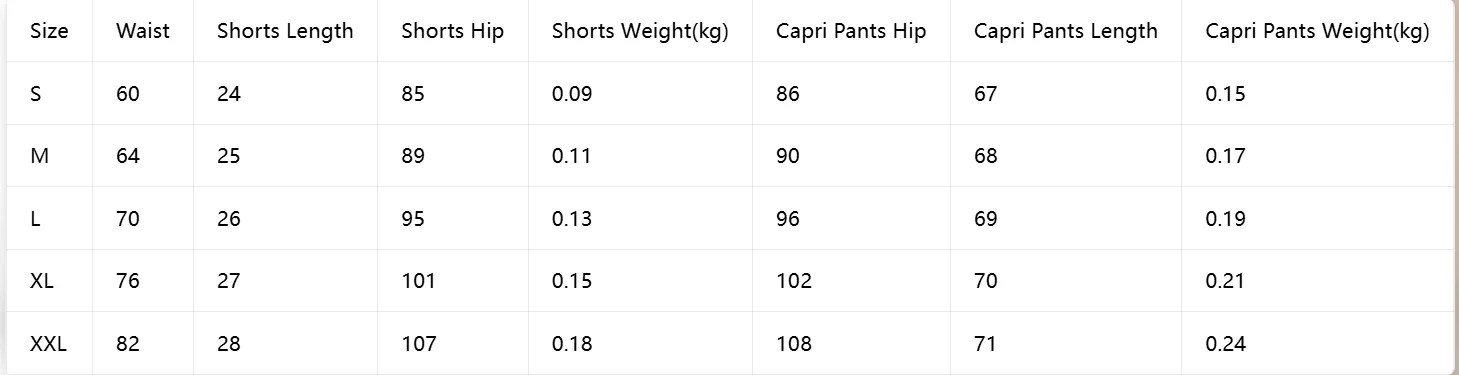Select the Shorts Hip header cell
The width and height of the screenshot is (1459, 375).
(x=453, y=31)
